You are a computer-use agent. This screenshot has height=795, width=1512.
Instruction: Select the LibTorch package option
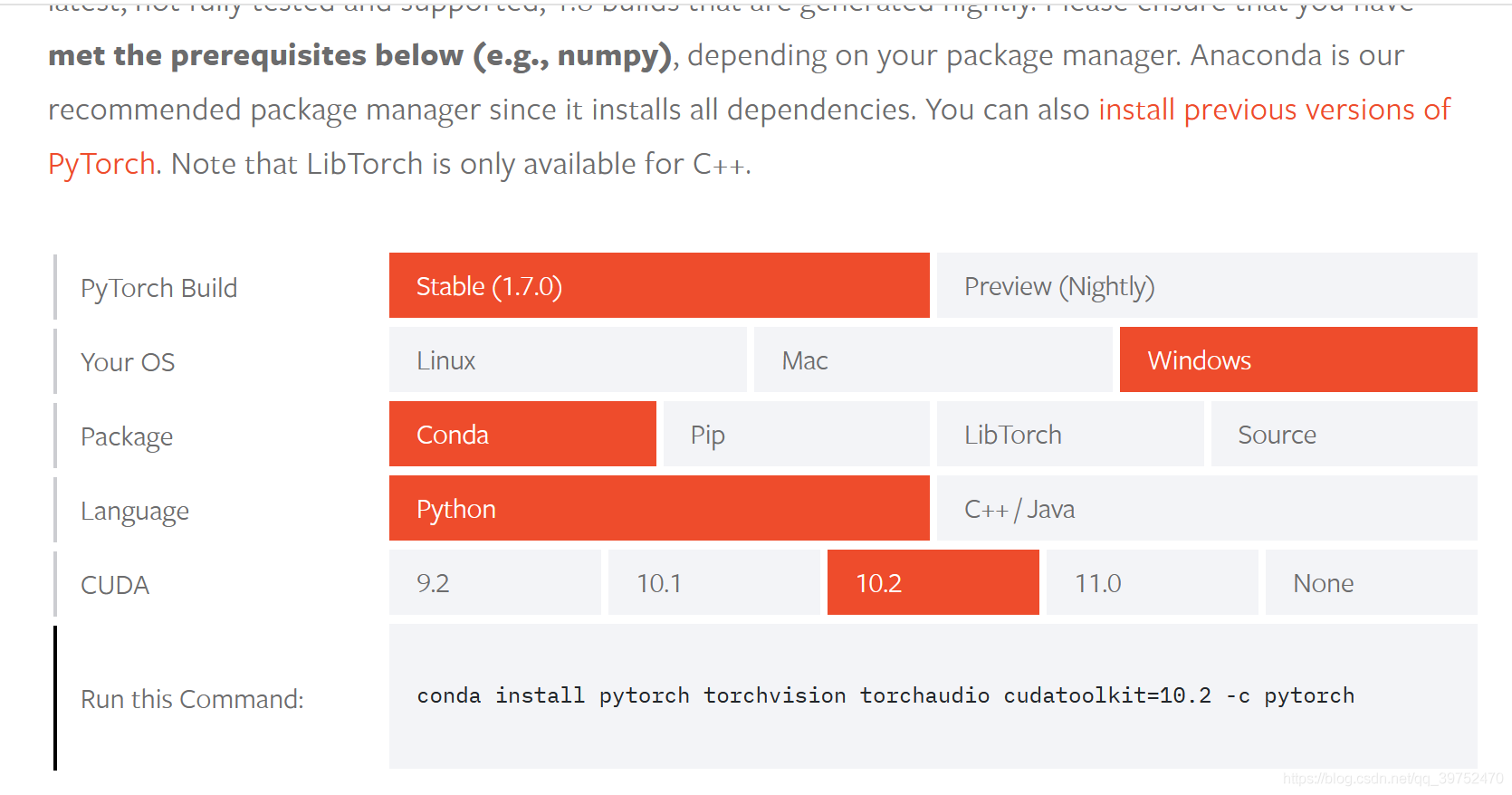point(1070,434)
